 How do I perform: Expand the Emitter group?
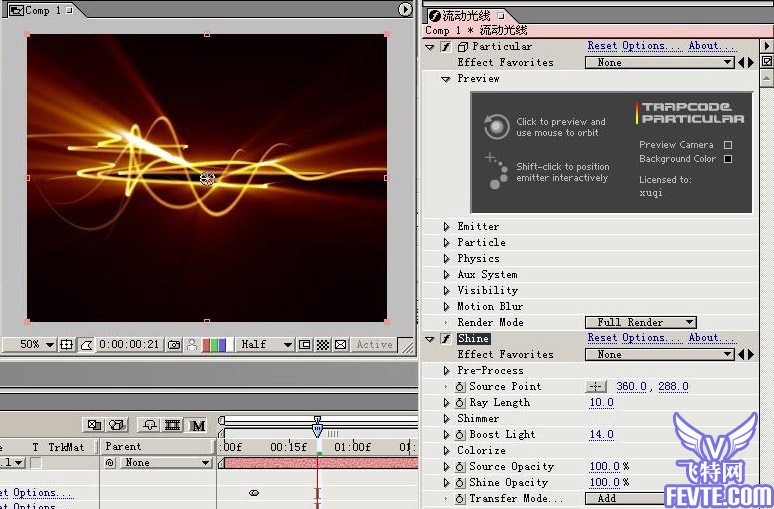(446, 227)
